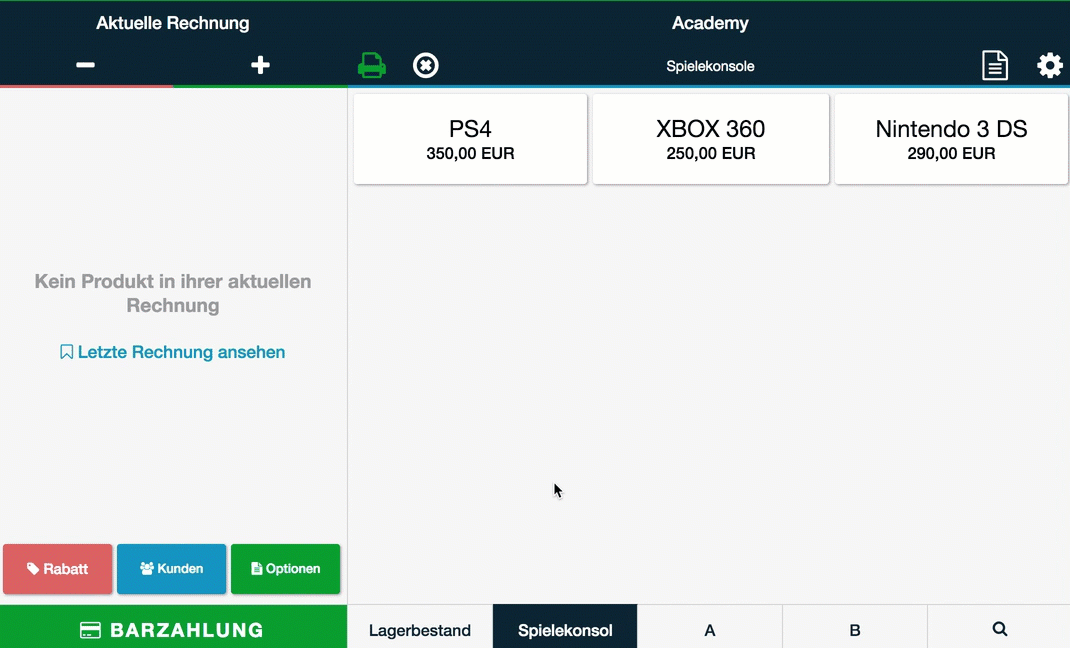The image size is (1070, 648).
Task: Pay with the BARZAHLUNG button
Action: click(x=173, y=627)
